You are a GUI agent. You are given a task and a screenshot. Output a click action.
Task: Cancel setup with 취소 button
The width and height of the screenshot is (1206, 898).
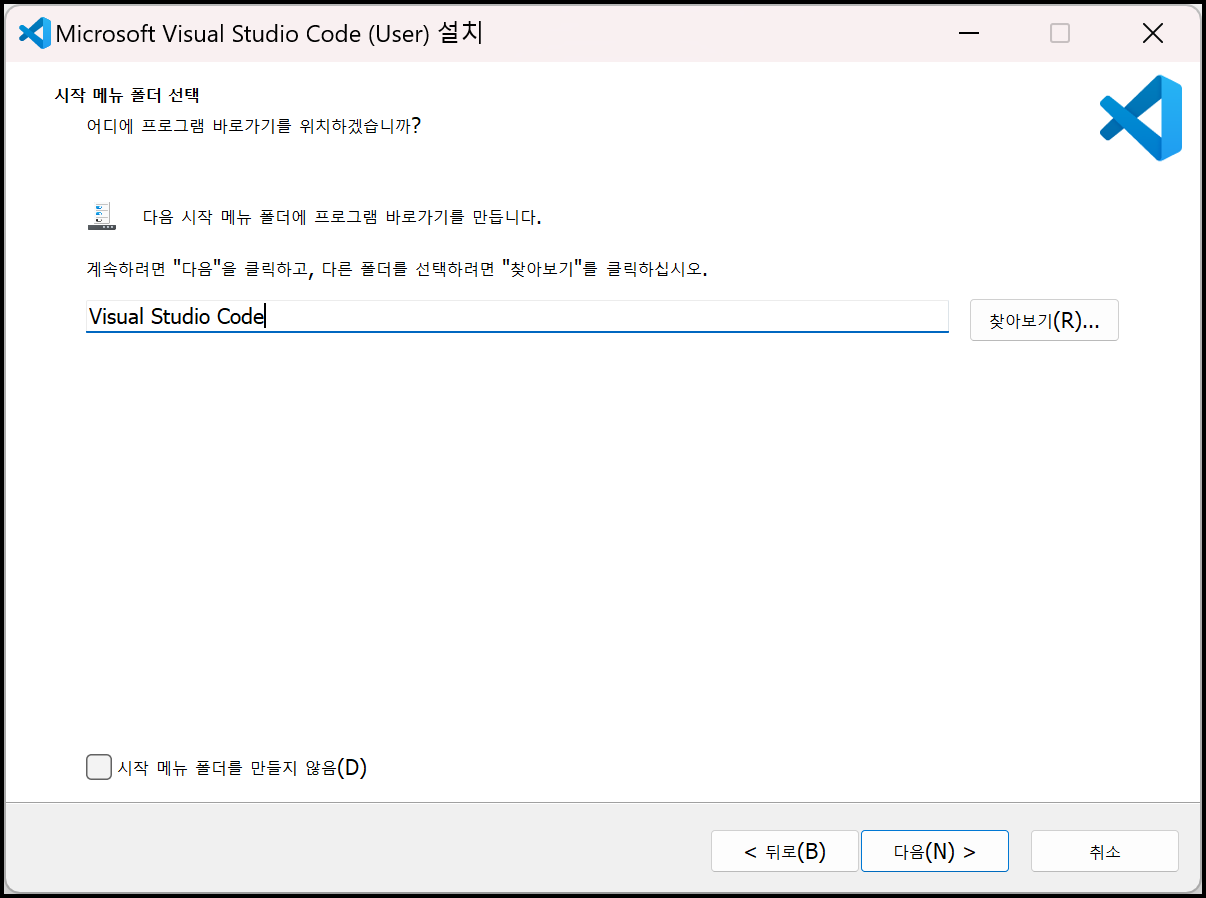(x=1105, y=851)
